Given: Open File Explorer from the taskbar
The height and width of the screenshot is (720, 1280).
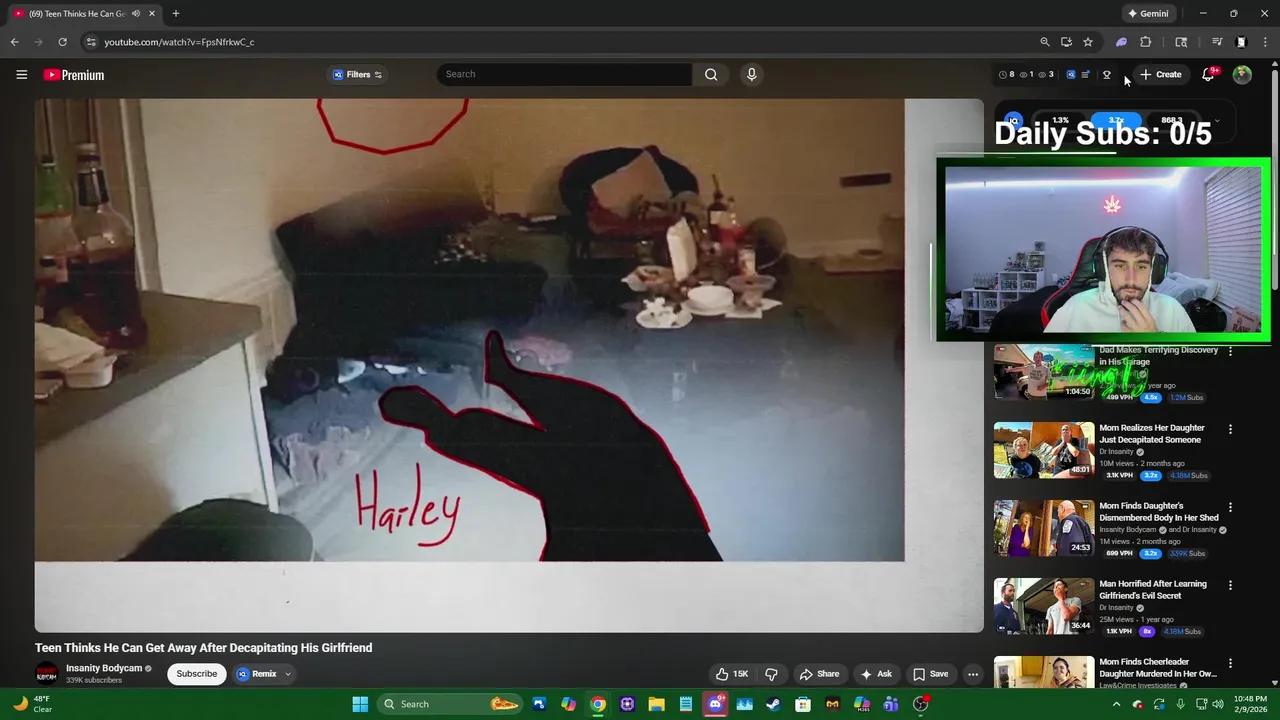Looking at the screenshot, I should 656,704.
